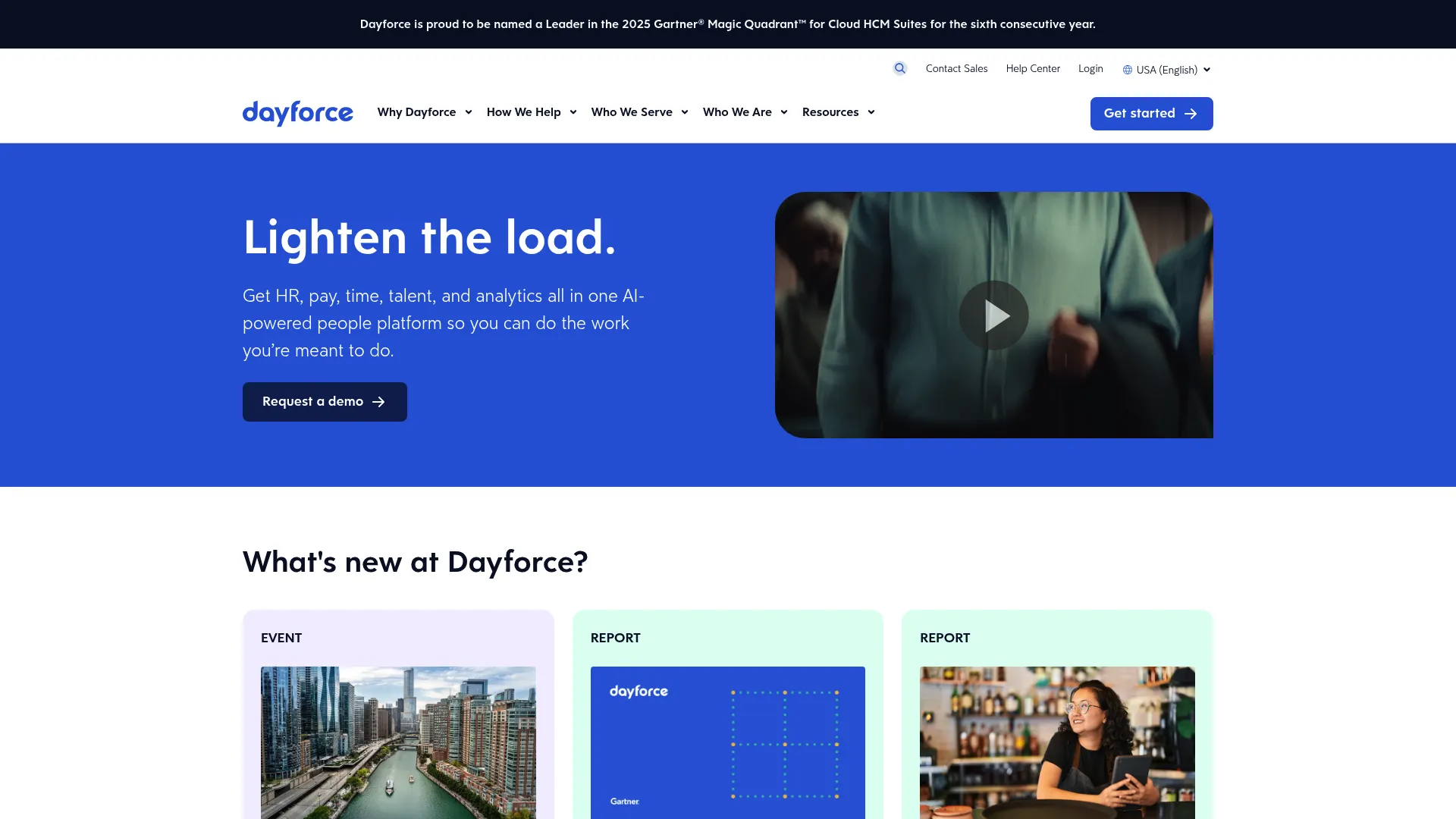Open the report card with bartender photo
Screen dimensions: 1456x819
pyautogui.click(x=1057, y=742)
